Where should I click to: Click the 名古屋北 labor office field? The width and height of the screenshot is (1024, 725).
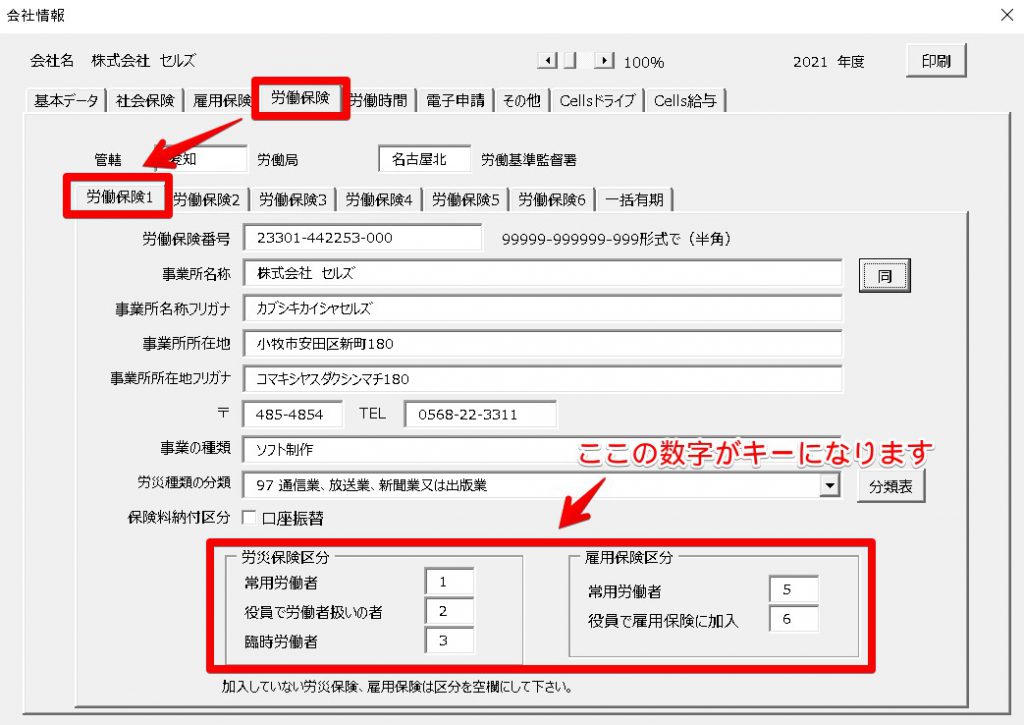424,159
